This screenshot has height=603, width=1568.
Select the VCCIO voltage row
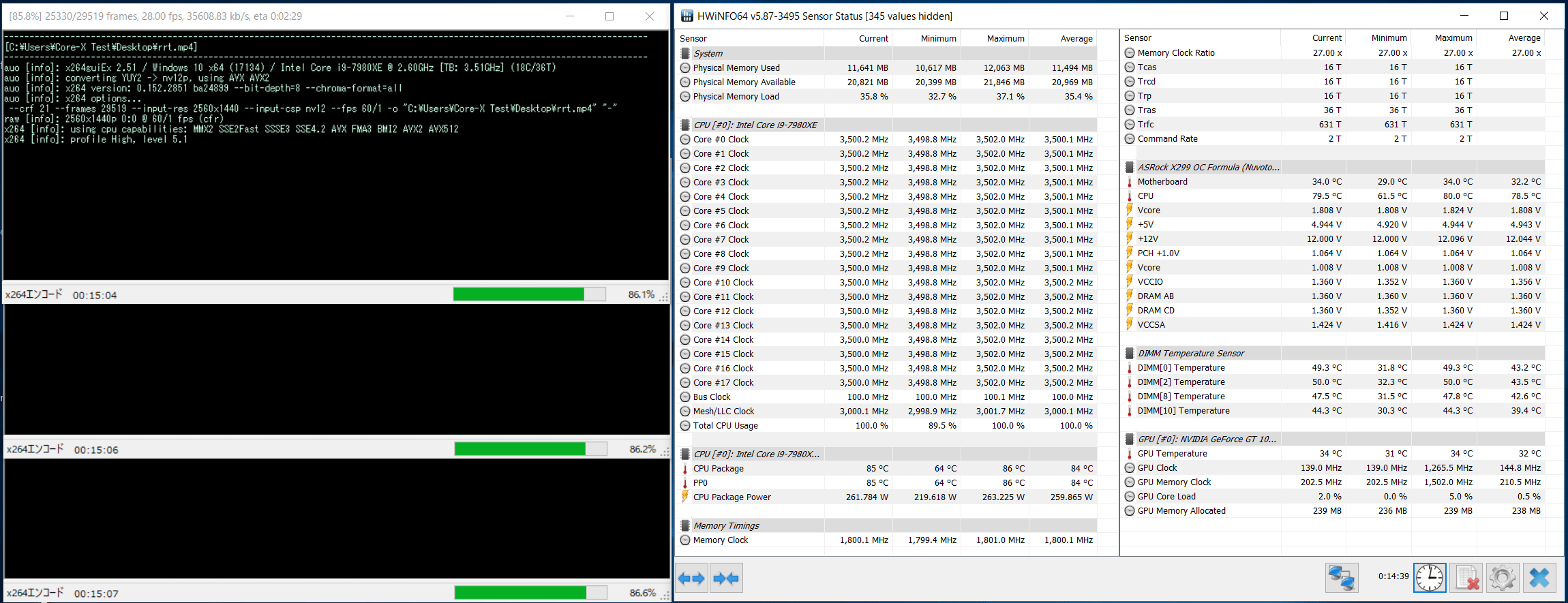(1333, 281)
